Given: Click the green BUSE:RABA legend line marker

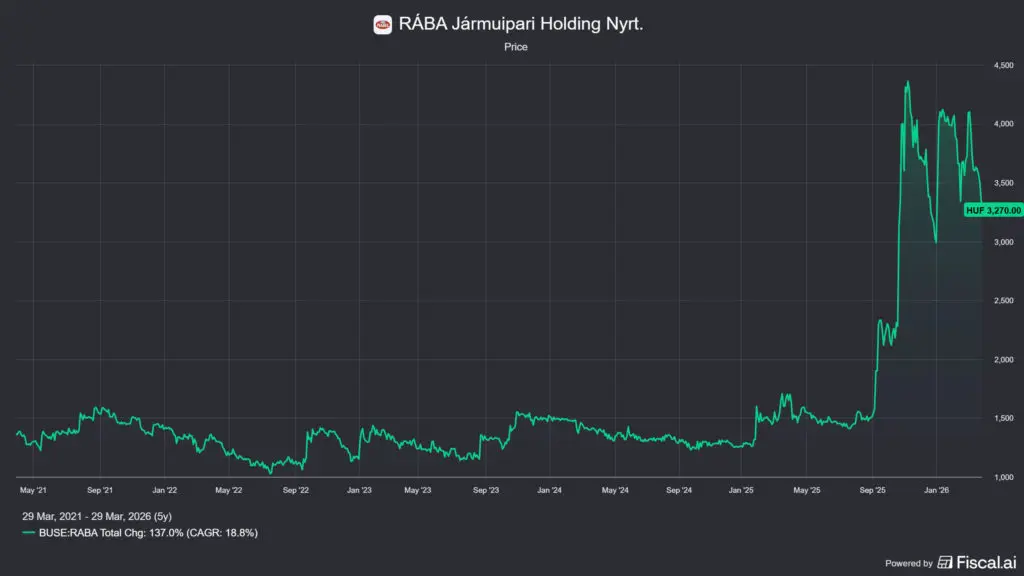Looking at the screenshot, I should 28,533.
